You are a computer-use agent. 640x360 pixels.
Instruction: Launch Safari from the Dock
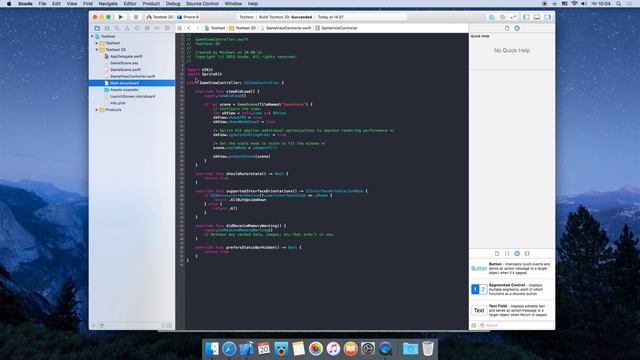click(229, 349)
